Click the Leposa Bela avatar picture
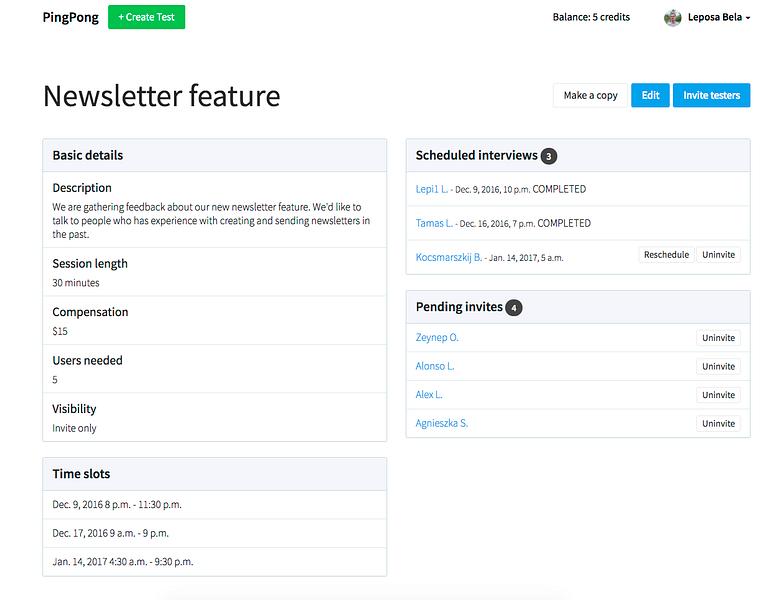The width and height of the screenshot is (783, 600). (673, 18)
